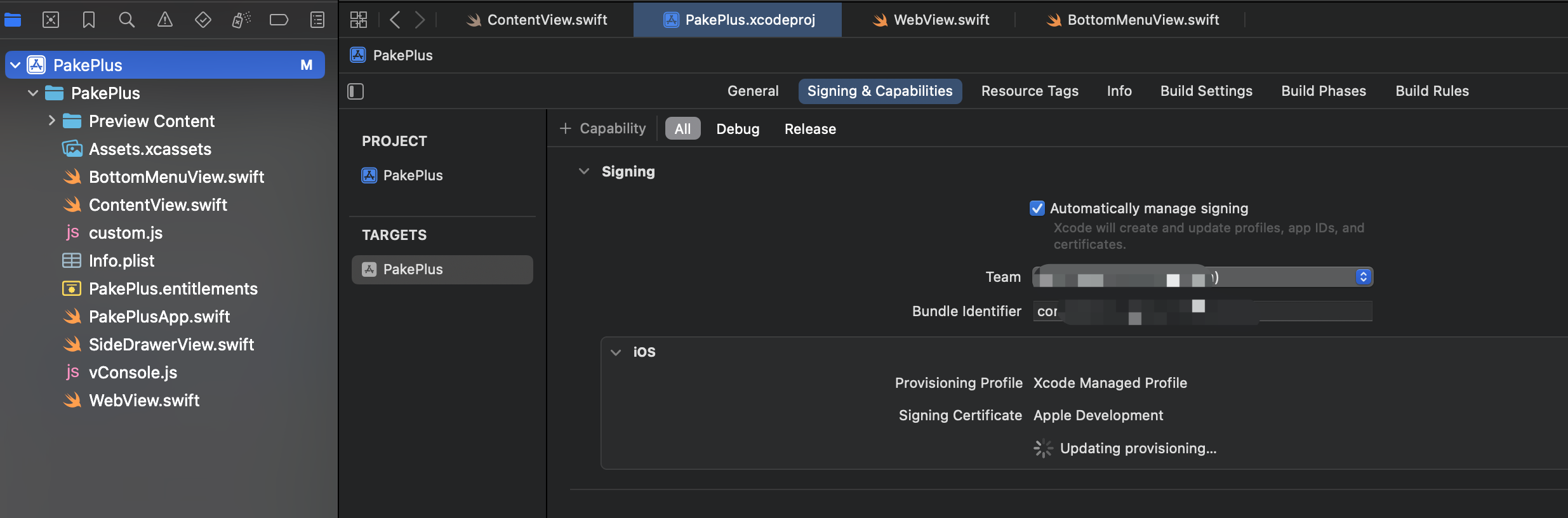Image resolution: width=1568 pixels, height=518 pixels.
Task: Open the related items grid menu
Action: pos(359,20)
